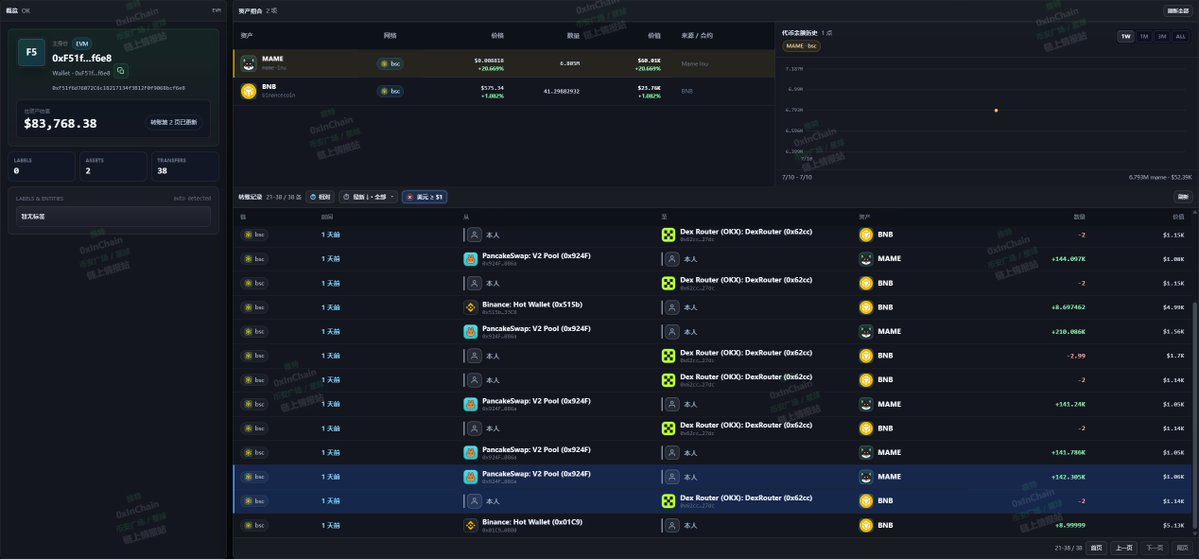This screenshot has width=1199, height=559.
Task: Toggle the MAME · bsc chart series chip
Action: pos(801,46)
